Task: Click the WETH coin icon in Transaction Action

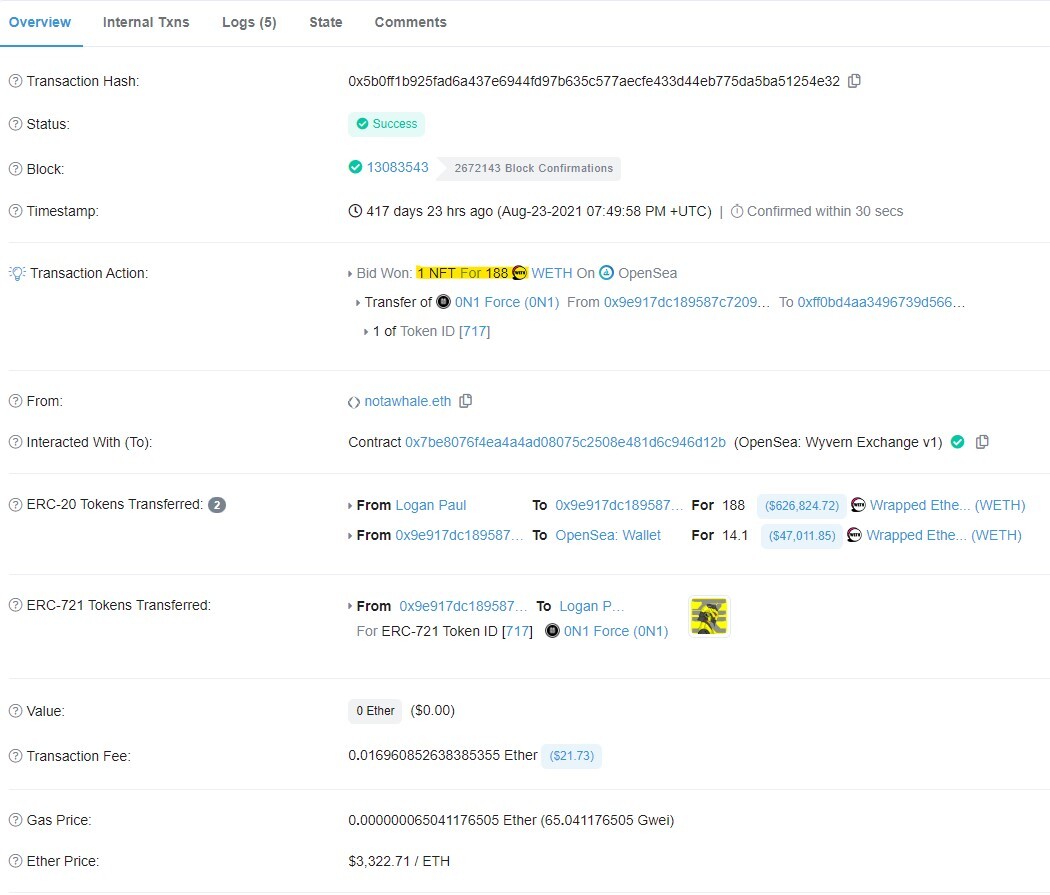Action: coord(520,273)
